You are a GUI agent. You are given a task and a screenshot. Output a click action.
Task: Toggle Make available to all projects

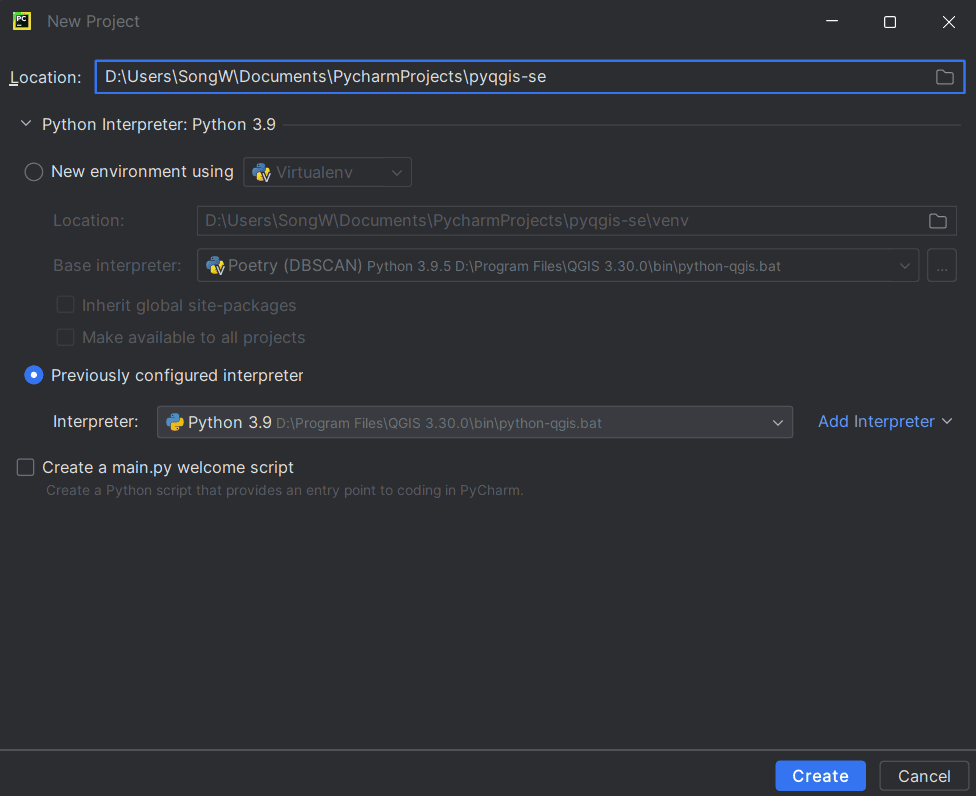(65, 337)
